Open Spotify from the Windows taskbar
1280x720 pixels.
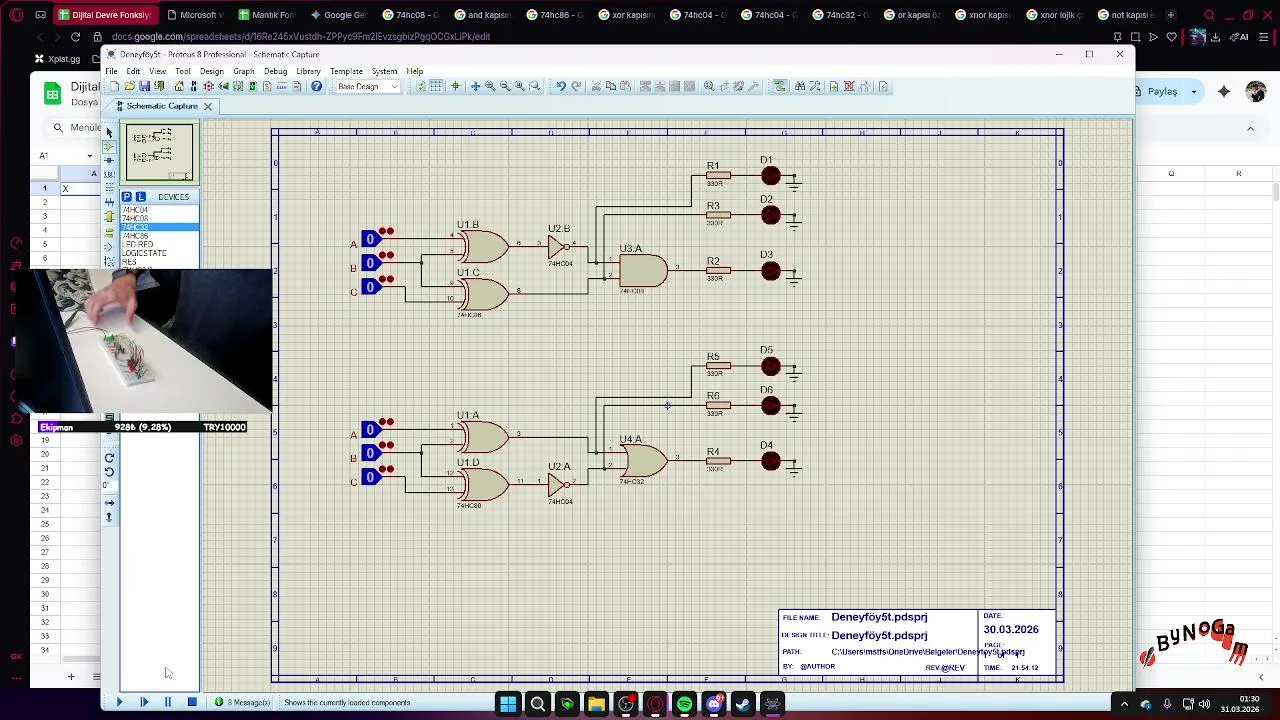pyautogui.click(x=684, y=704)
